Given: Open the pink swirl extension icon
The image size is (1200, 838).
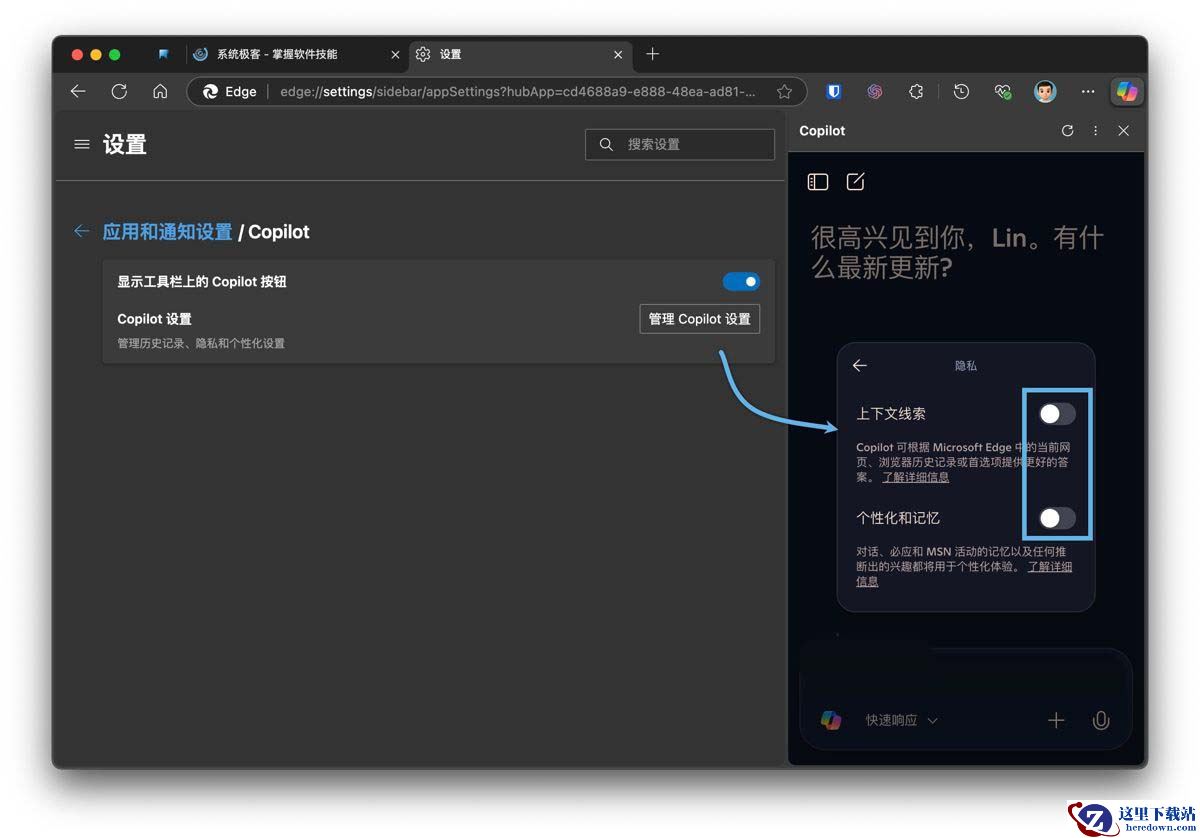Looking at the screenshot, I should (x=875, y=91).
